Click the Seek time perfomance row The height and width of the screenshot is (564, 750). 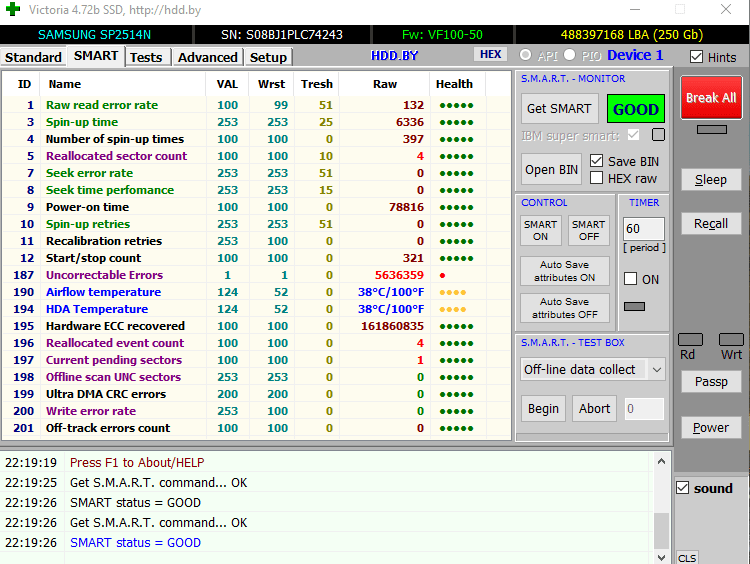(257, 190)
